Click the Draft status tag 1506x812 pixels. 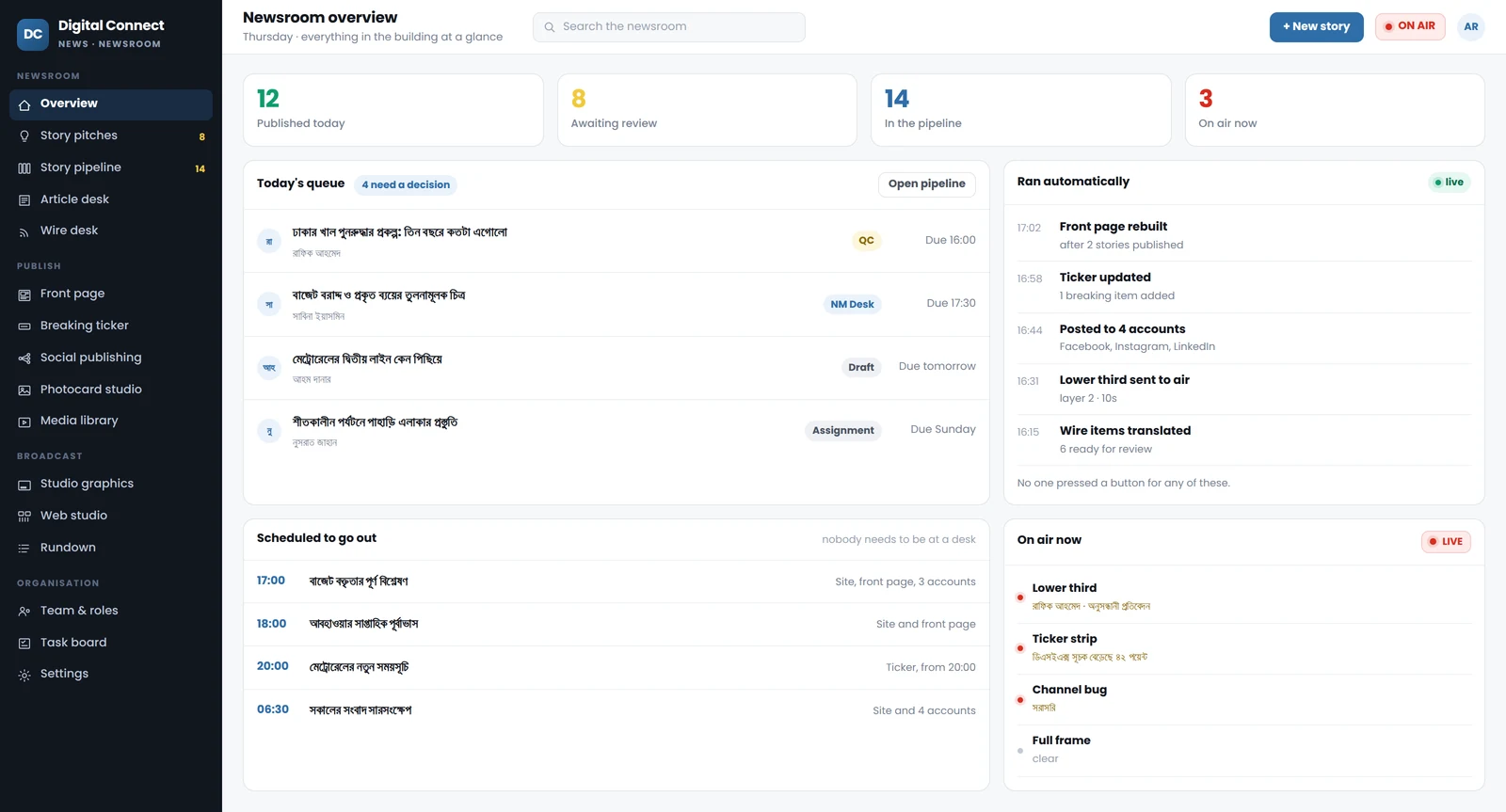pyautogui.click(x=860, y=368)
